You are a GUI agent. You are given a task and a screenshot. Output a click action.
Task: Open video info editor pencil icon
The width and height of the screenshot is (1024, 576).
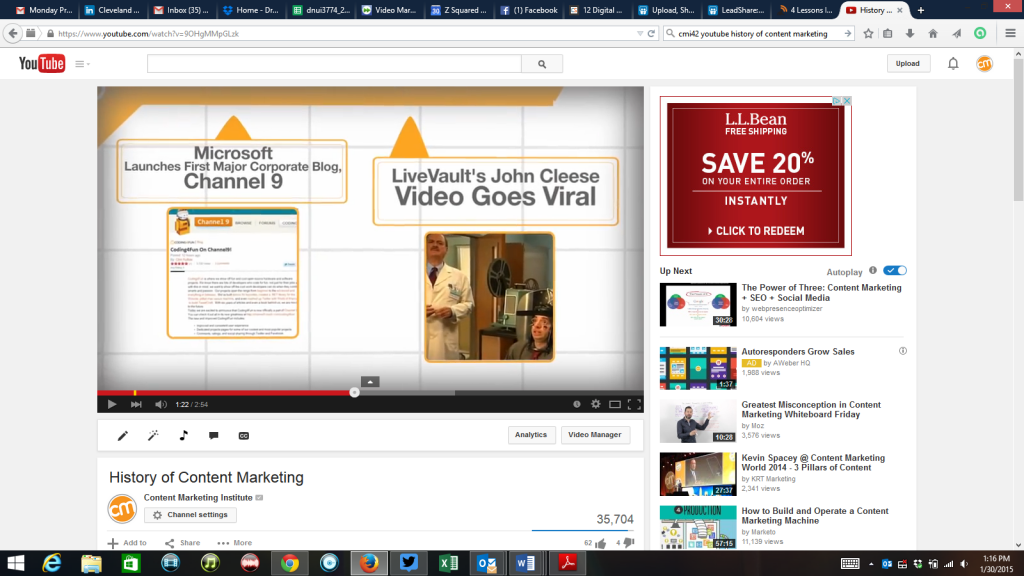coord(123,436)
